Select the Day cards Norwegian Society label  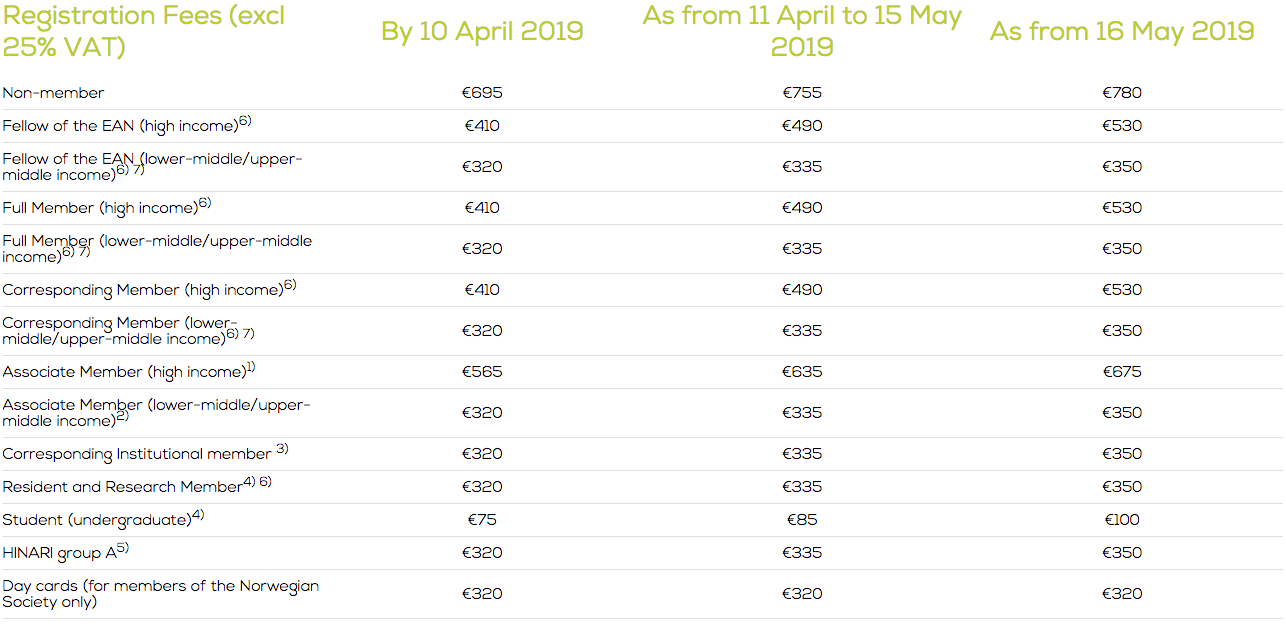coord(160,594)
